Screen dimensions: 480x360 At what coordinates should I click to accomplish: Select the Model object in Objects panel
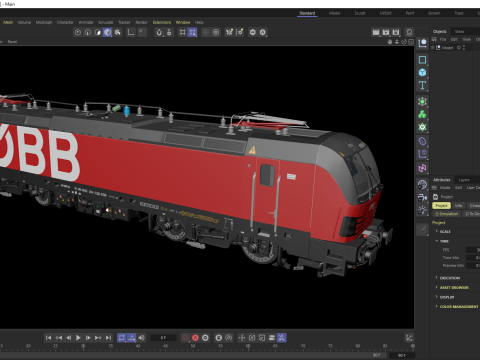447,48
